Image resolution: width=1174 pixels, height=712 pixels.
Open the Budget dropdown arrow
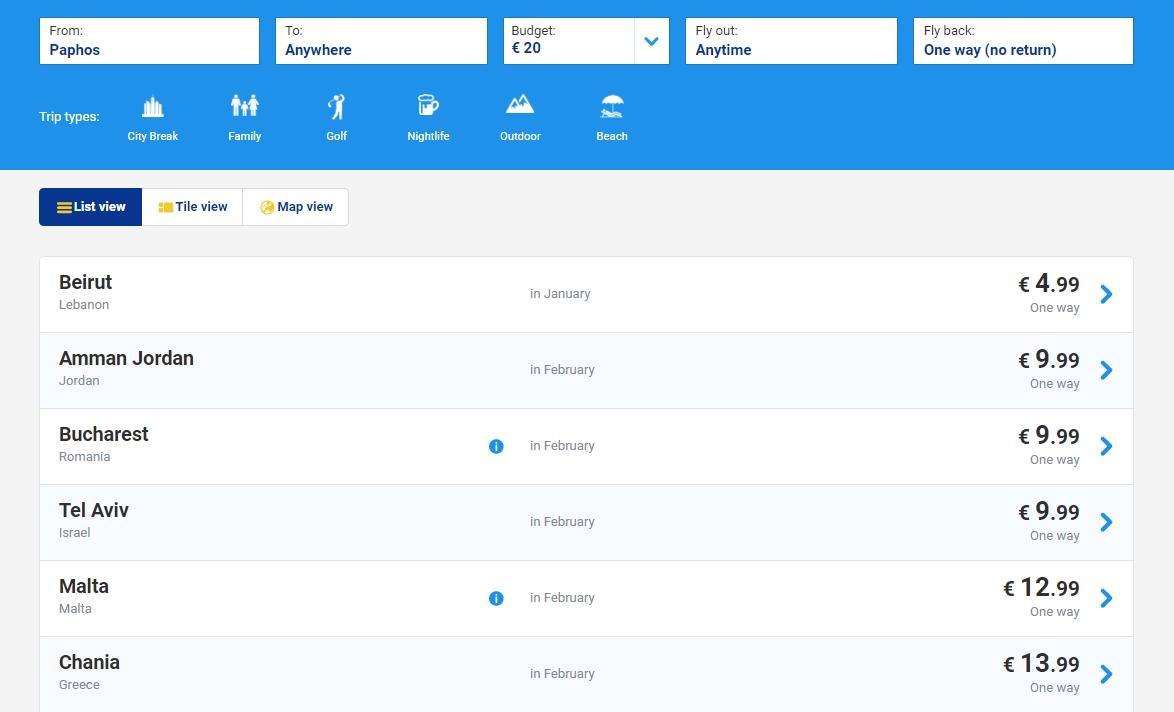tap(651, 41)
